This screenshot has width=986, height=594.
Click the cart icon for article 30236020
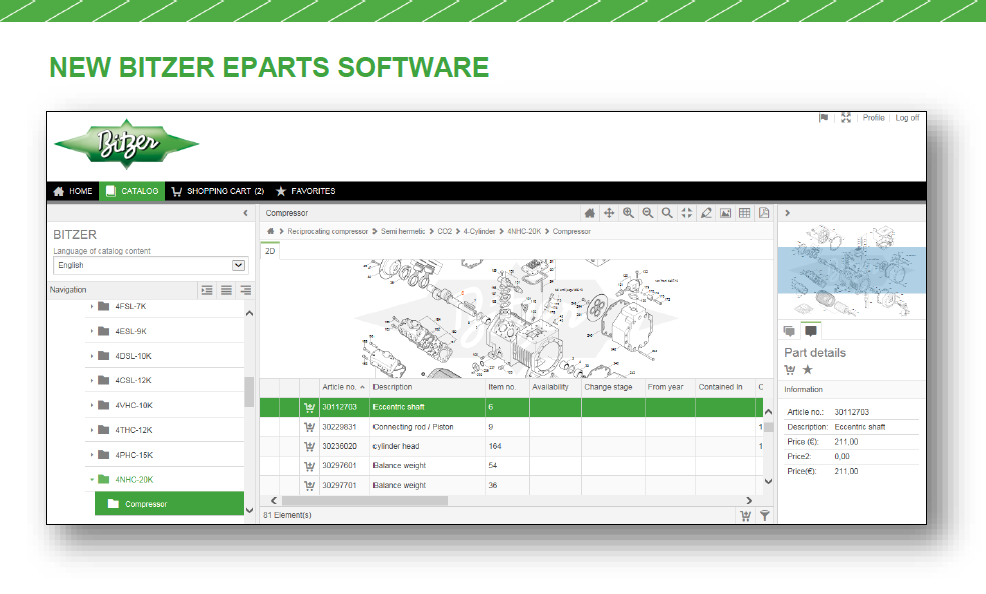(x=309, y=446)
